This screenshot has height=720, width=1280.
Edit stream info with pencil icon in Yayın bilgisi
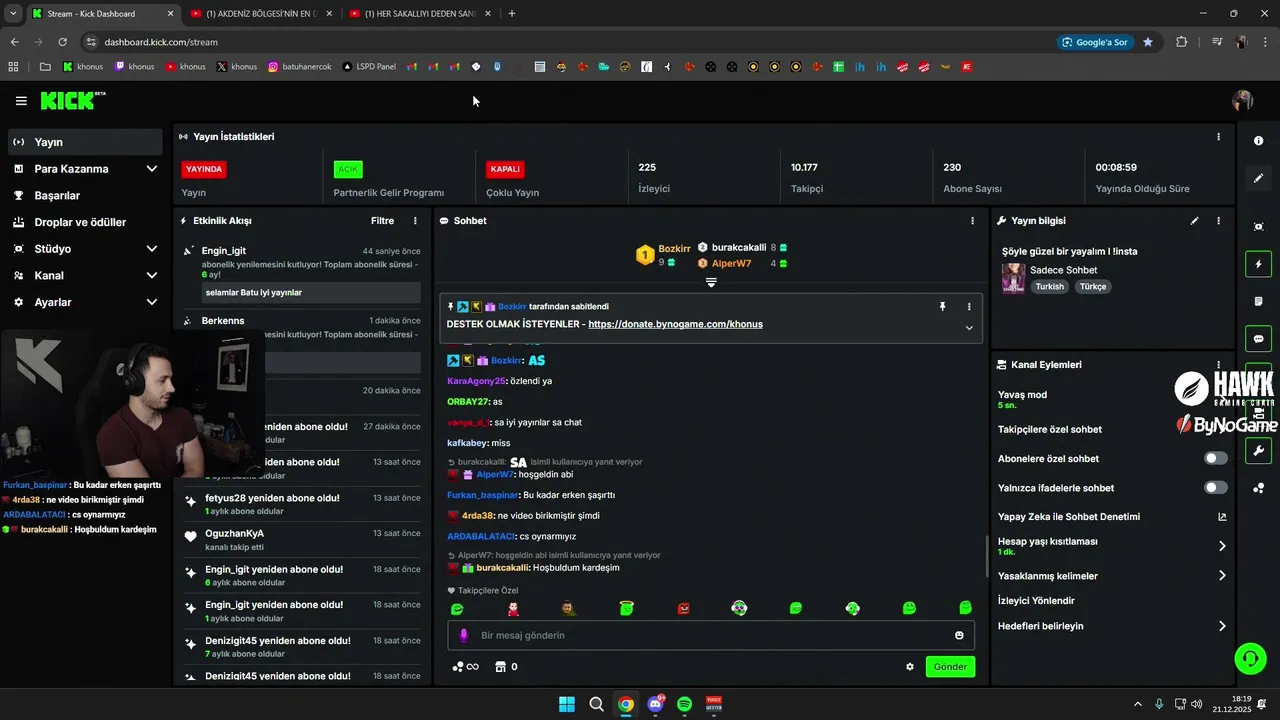point(1194,220)
